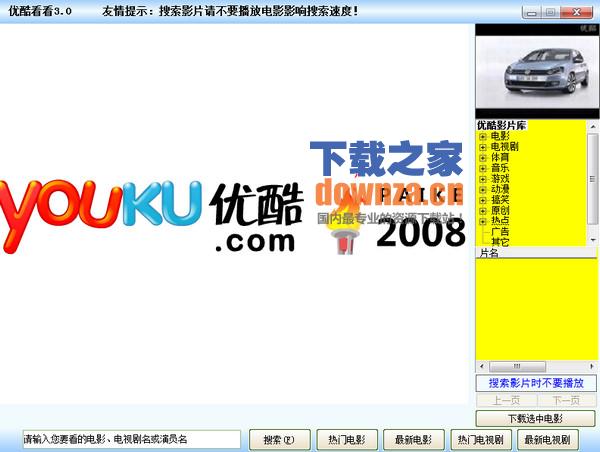Select 音乐 category label

coord(500,168)
